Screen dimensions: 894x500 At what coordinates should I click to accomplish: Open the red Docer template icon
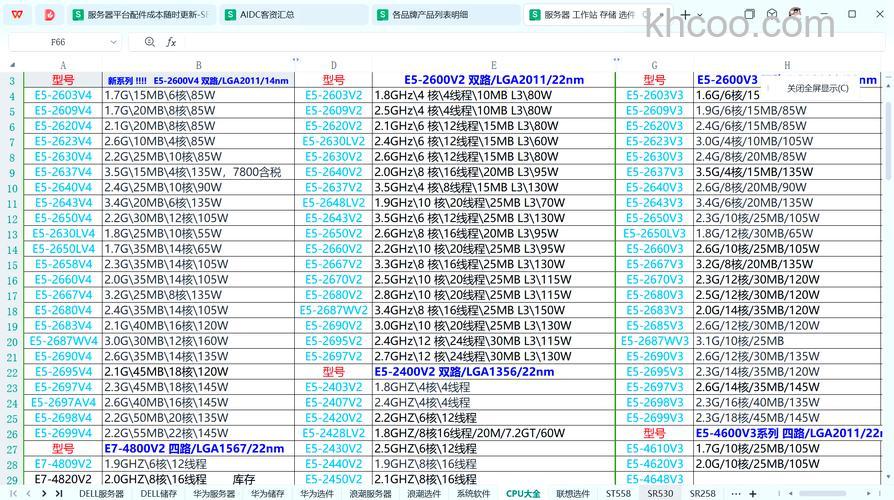click(49, 14)
